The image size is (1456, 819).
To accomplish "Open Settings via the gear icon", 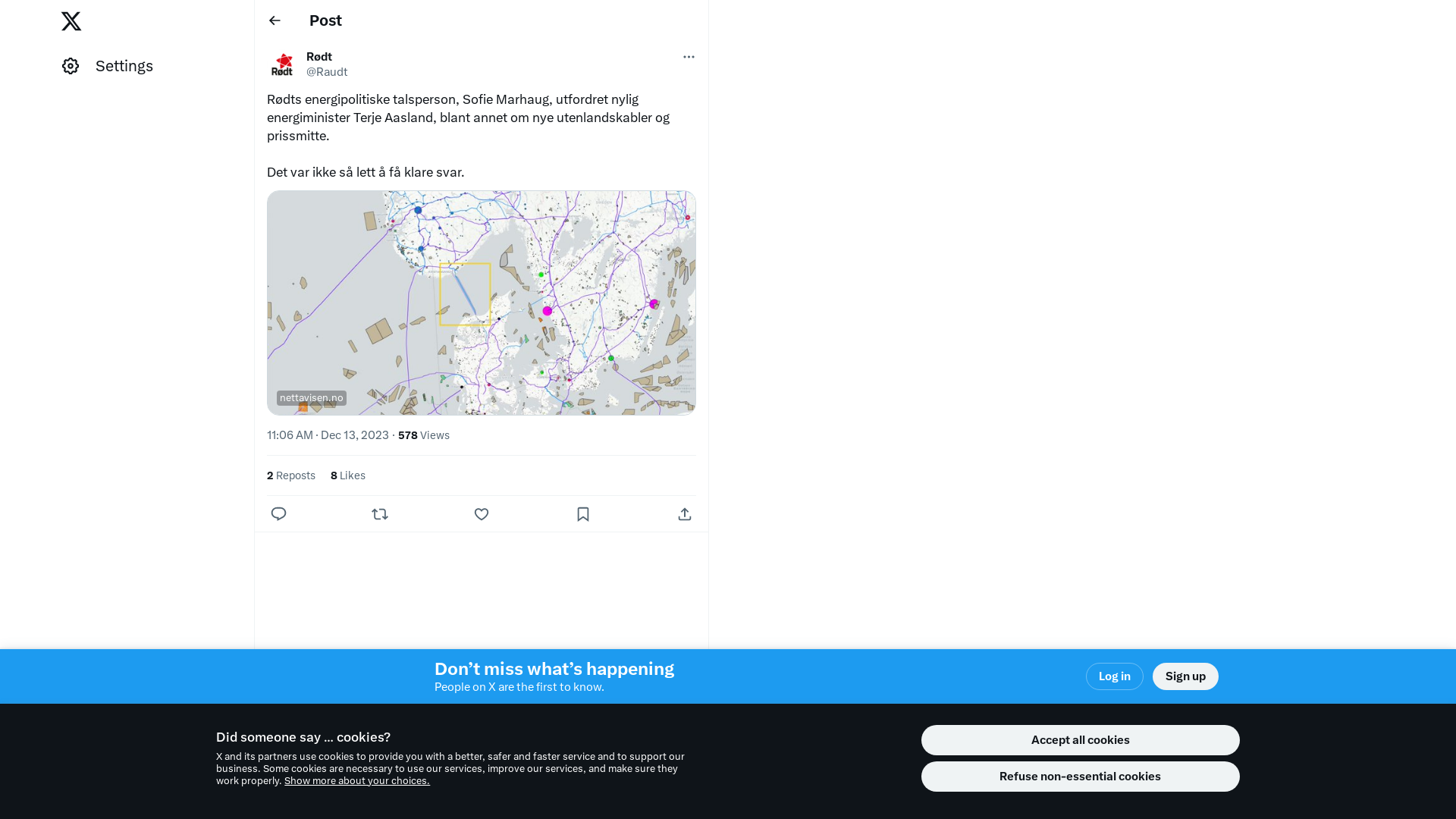I will click(71, 66).
